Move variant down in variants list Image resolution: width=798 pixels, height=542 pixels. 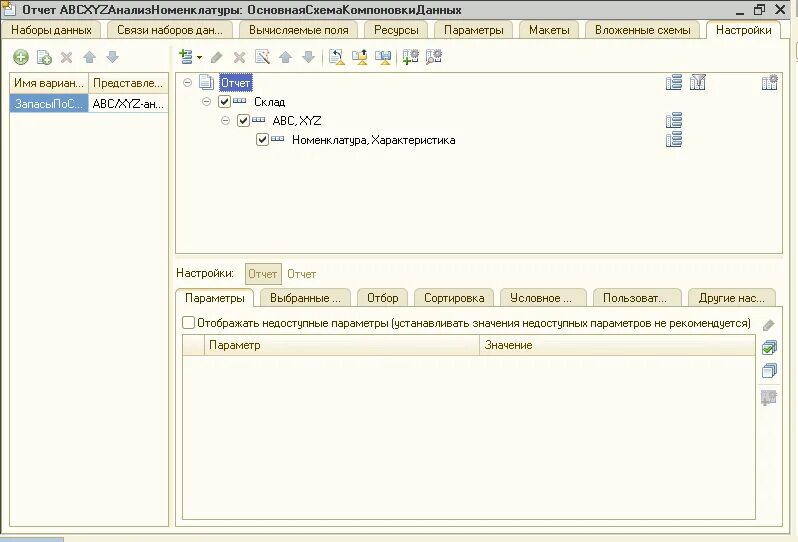tap(112, 57)
